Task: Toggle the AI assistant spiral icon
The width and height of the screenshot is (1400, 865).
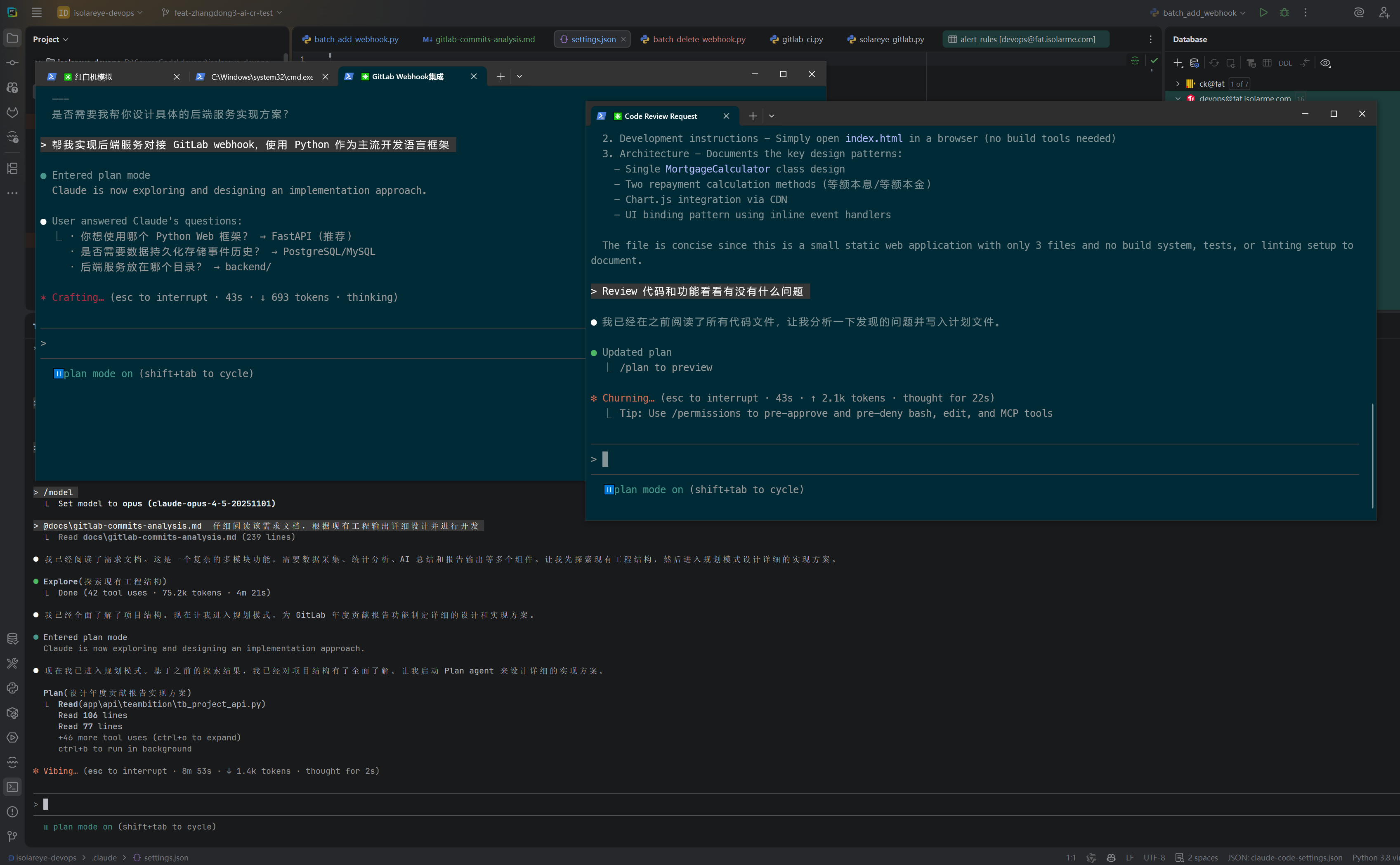Action: pos(1359,12)
